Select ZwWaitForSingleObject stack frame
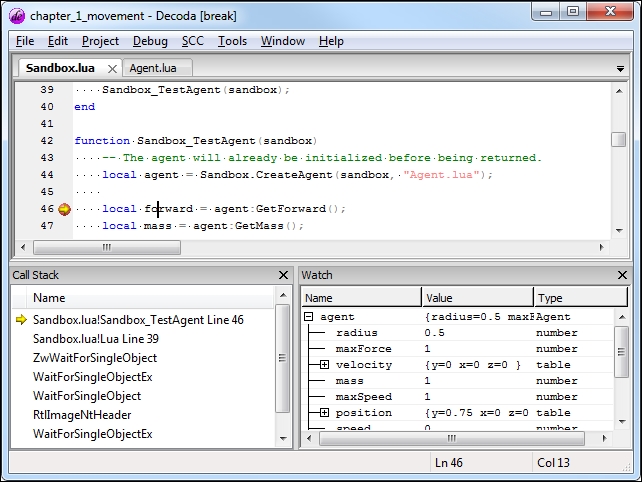This screenshot has width=642, height=482. coord(95,358)
